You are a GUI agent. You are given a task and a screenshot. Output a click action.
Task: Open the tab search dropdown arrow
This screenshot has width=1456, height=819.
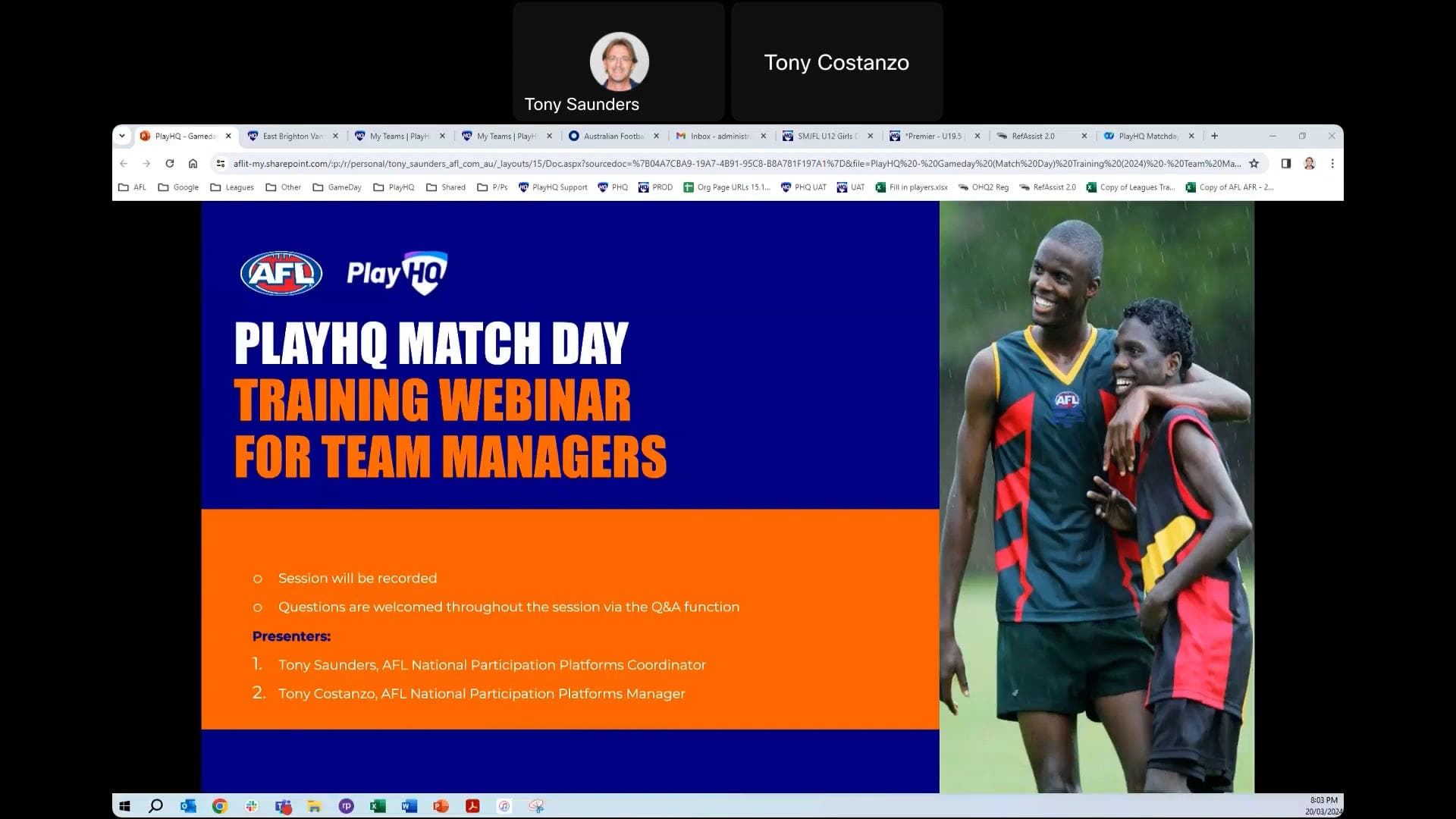(122, 136)
